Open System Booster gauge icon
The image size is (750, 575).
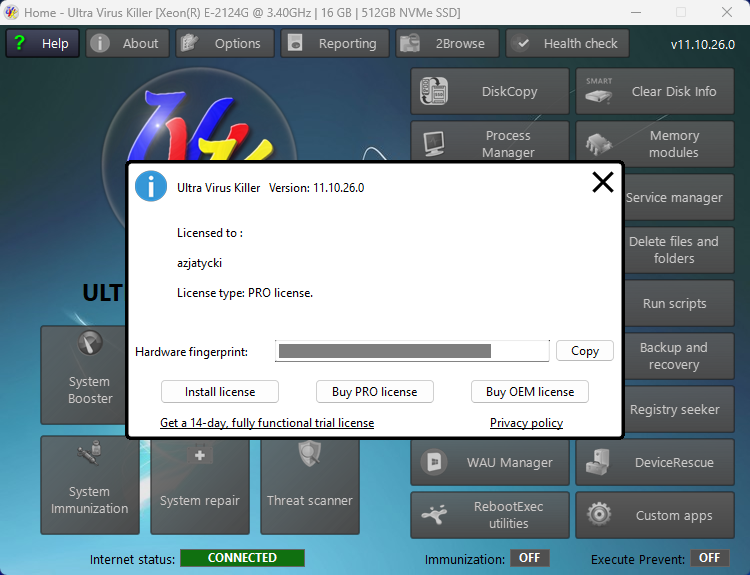coord(90,343)
